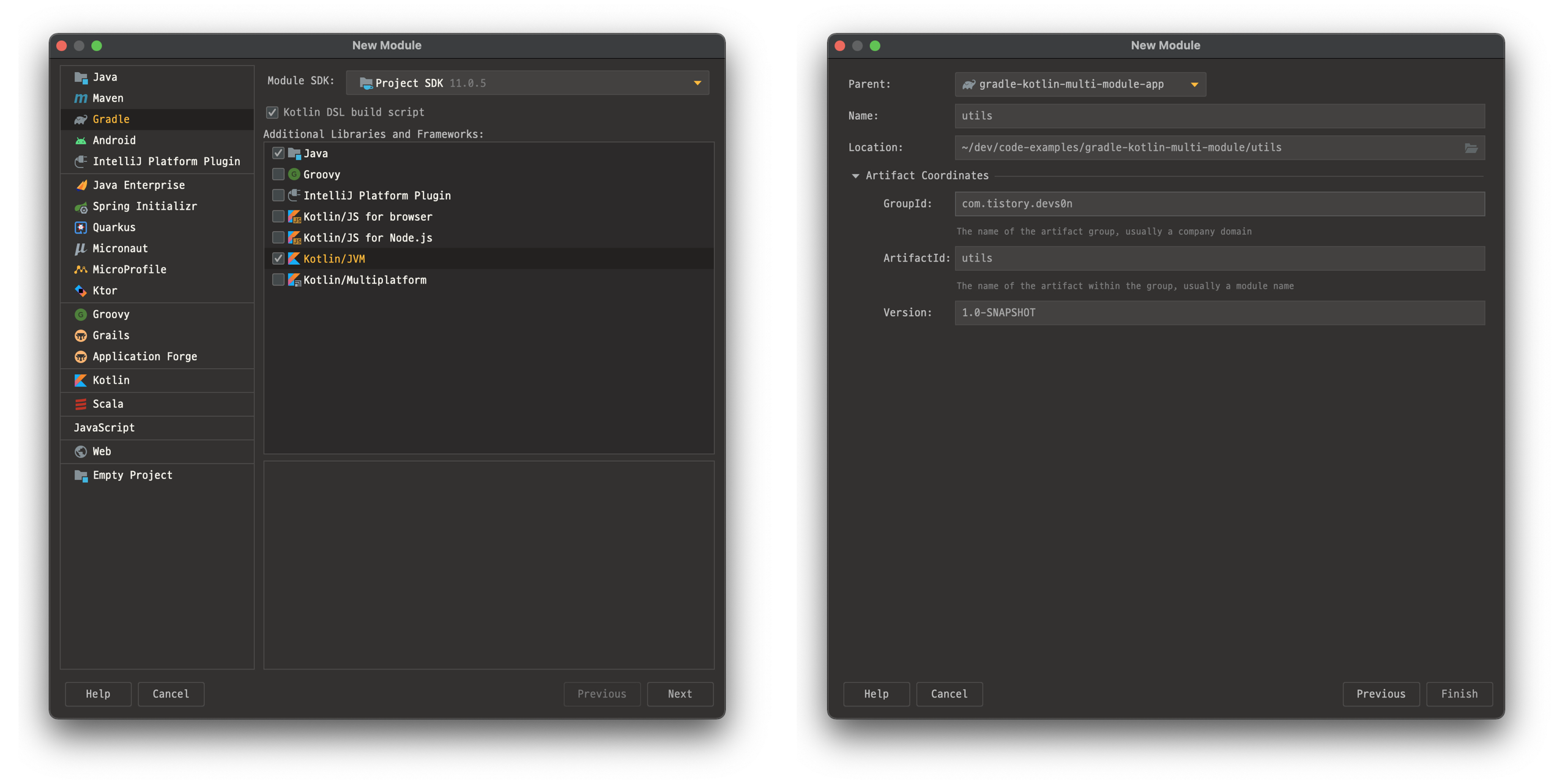Uncheck the Kotlin/JVM framework checkbox

coord(278,259)
